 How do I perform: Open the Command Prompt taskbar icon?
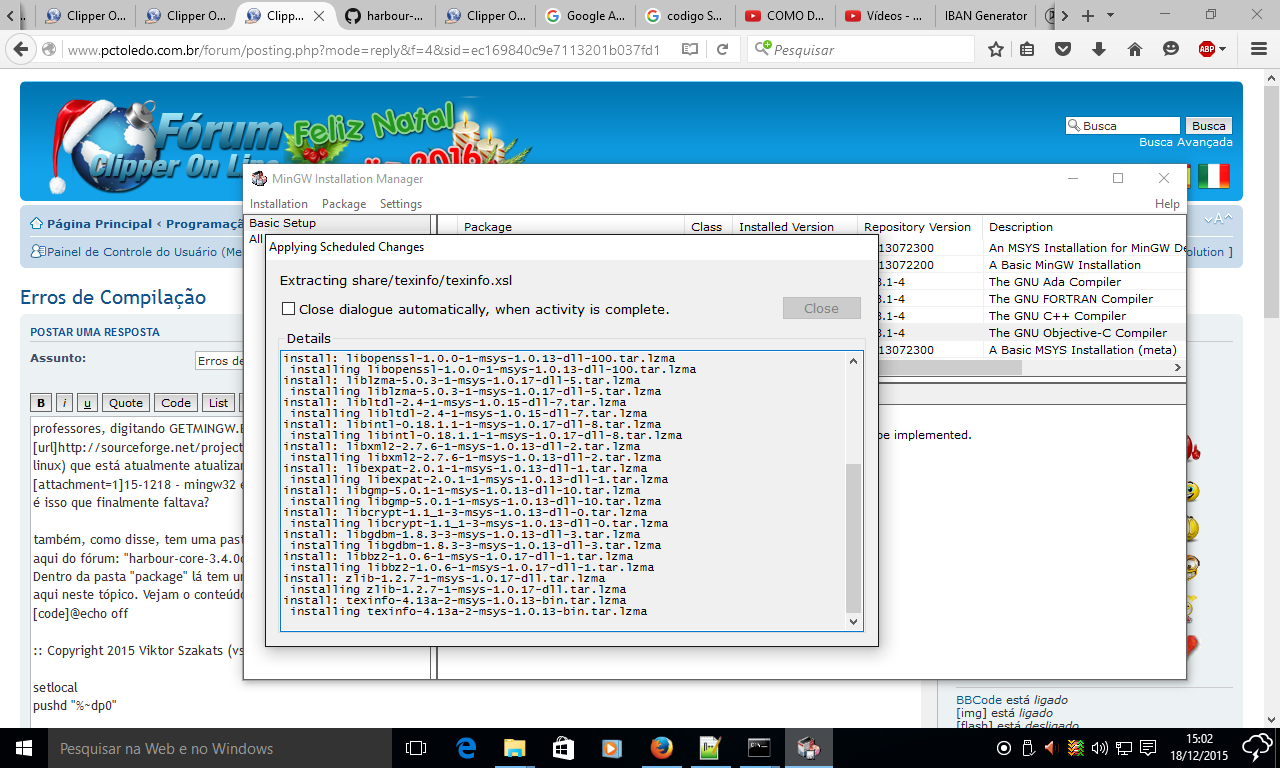point(759,748)
